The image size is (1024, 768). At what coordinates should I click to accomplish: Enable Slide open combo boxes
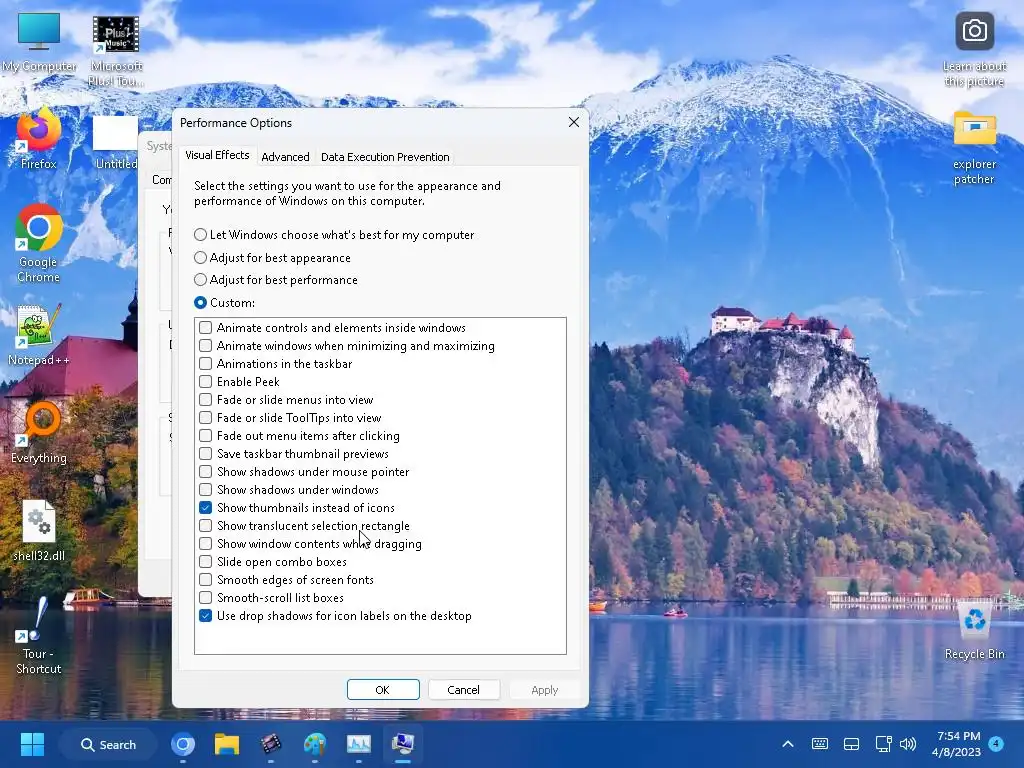click(205, 562)
